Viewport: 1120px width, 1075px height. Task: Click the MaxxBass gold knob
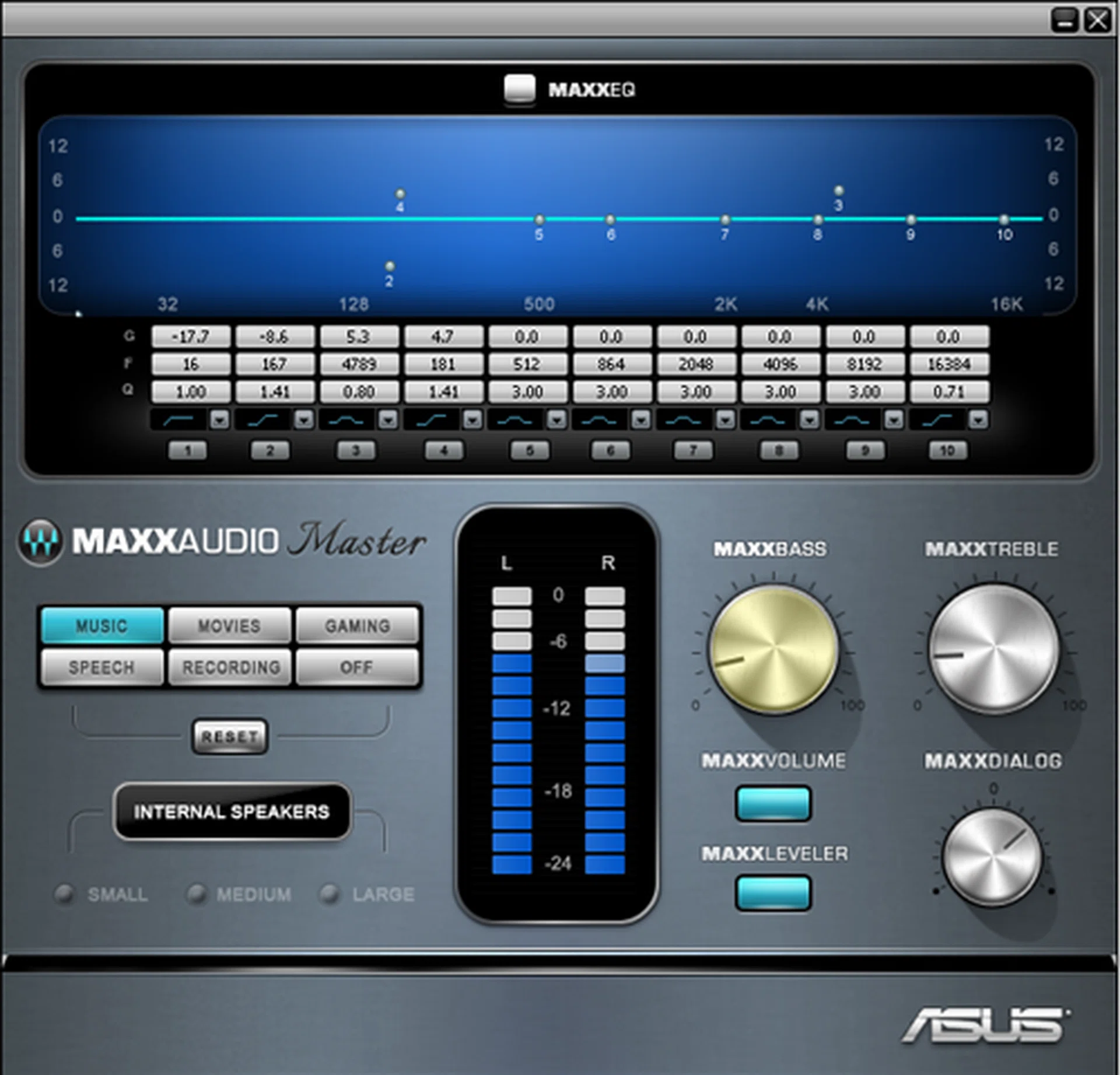click(x=773, y=649)
